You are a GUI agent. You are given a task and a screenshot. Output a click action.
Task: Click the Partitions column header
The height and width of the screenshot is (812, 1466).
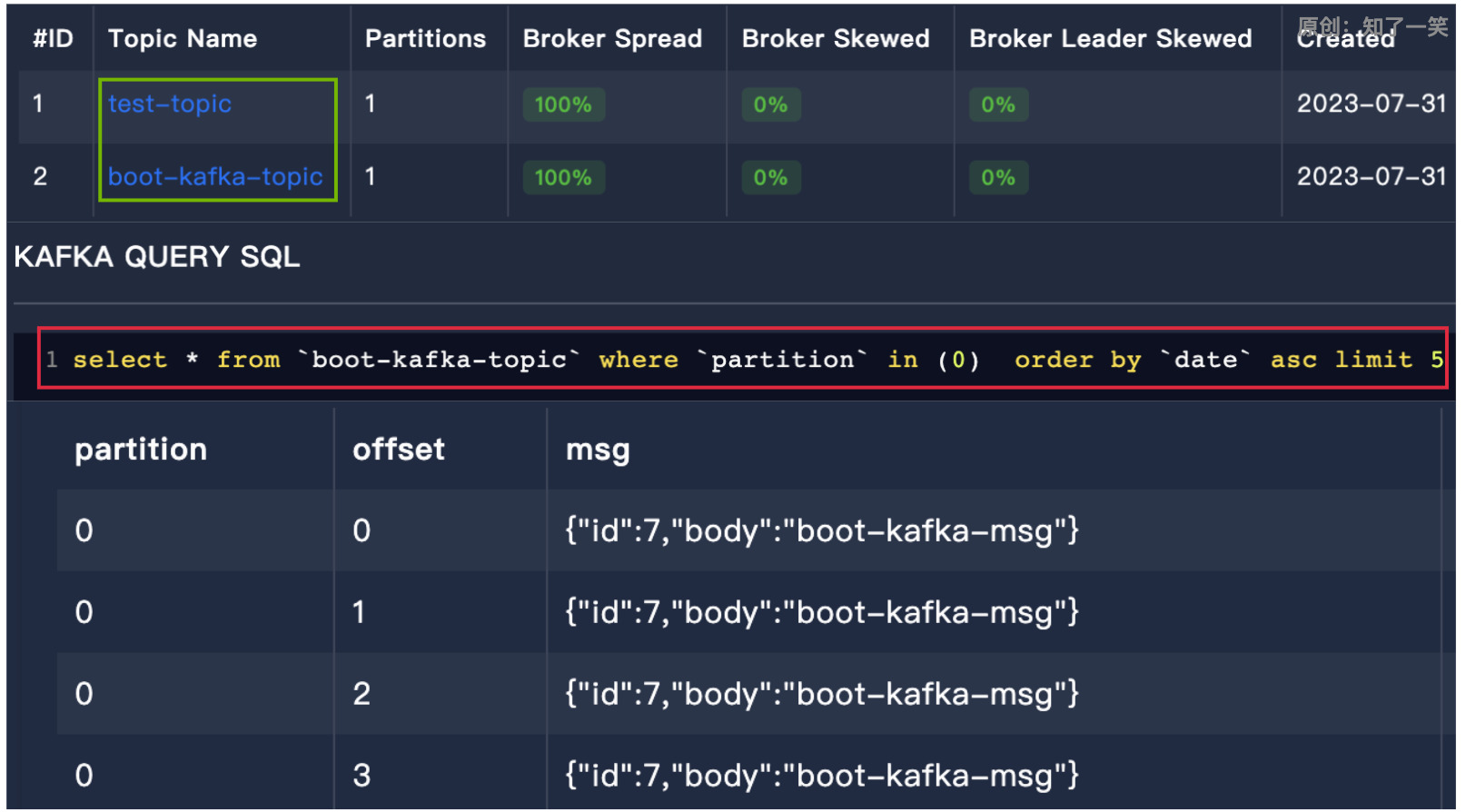tap(425, 38)
